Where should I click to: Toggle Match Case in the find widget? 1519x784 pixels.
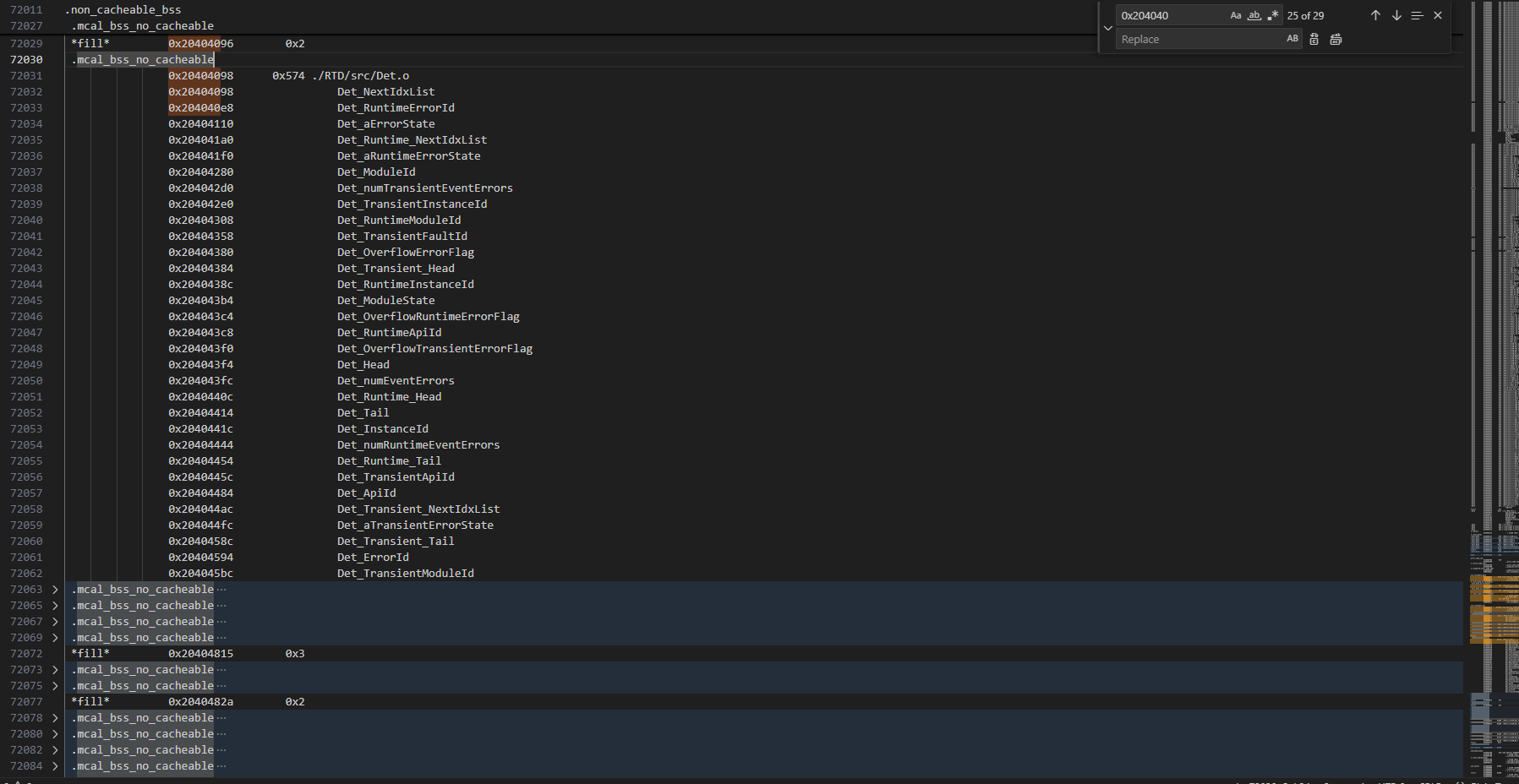(1236, 15)
